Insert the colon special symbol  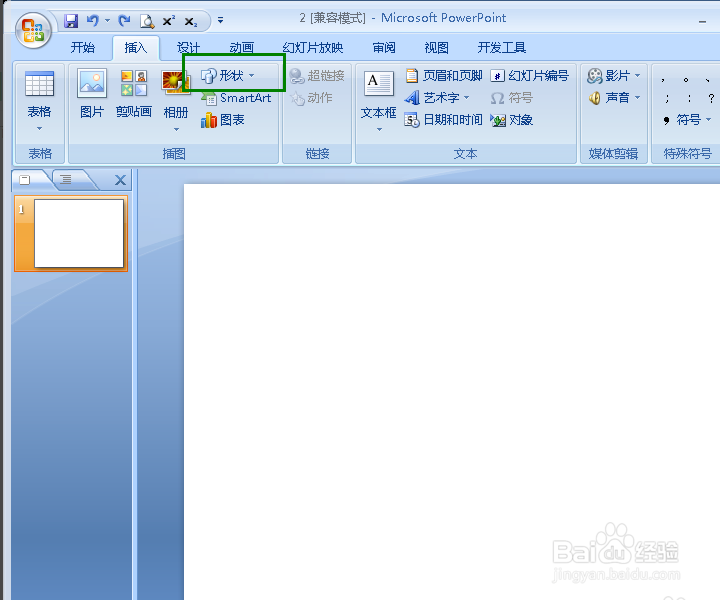(689, 98)
